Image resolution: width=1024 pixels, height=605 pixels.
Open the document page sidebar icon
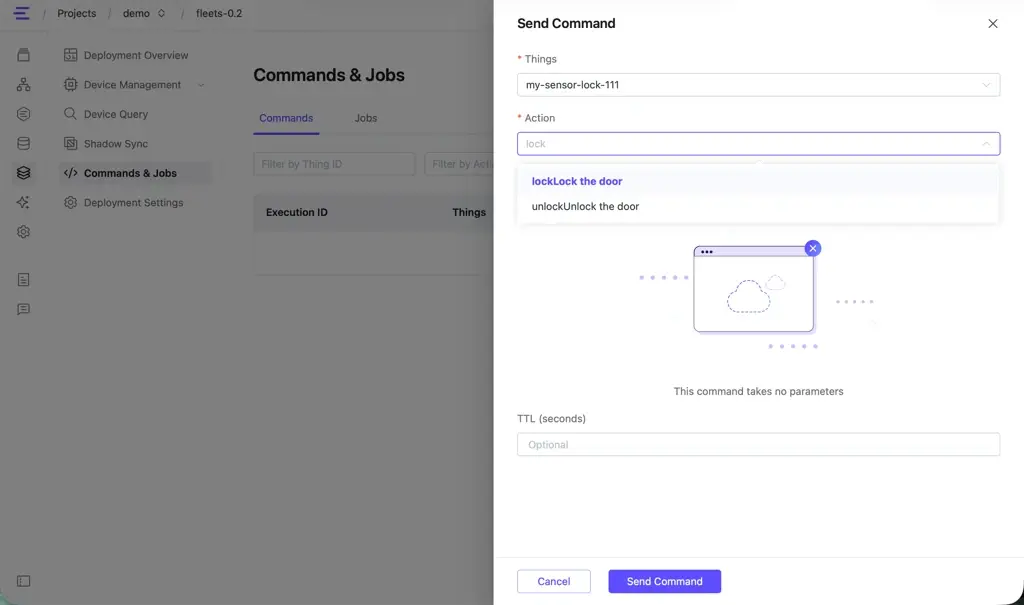pos(24,280)
